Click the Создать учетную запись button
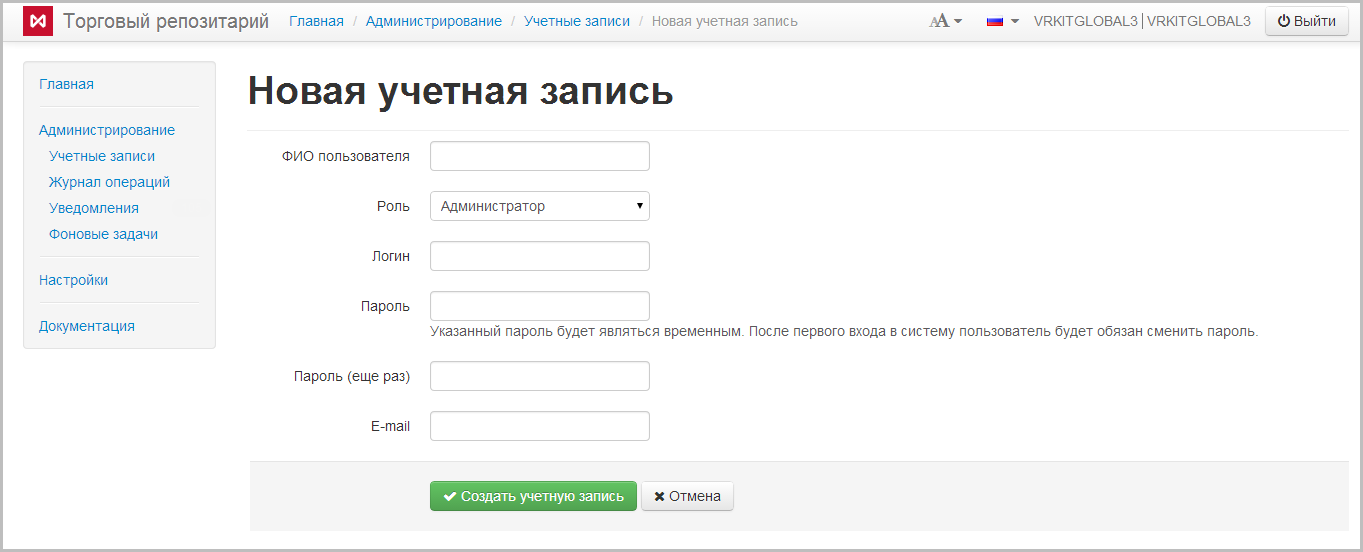The image size is (1363, 552). tap(533, 496)
